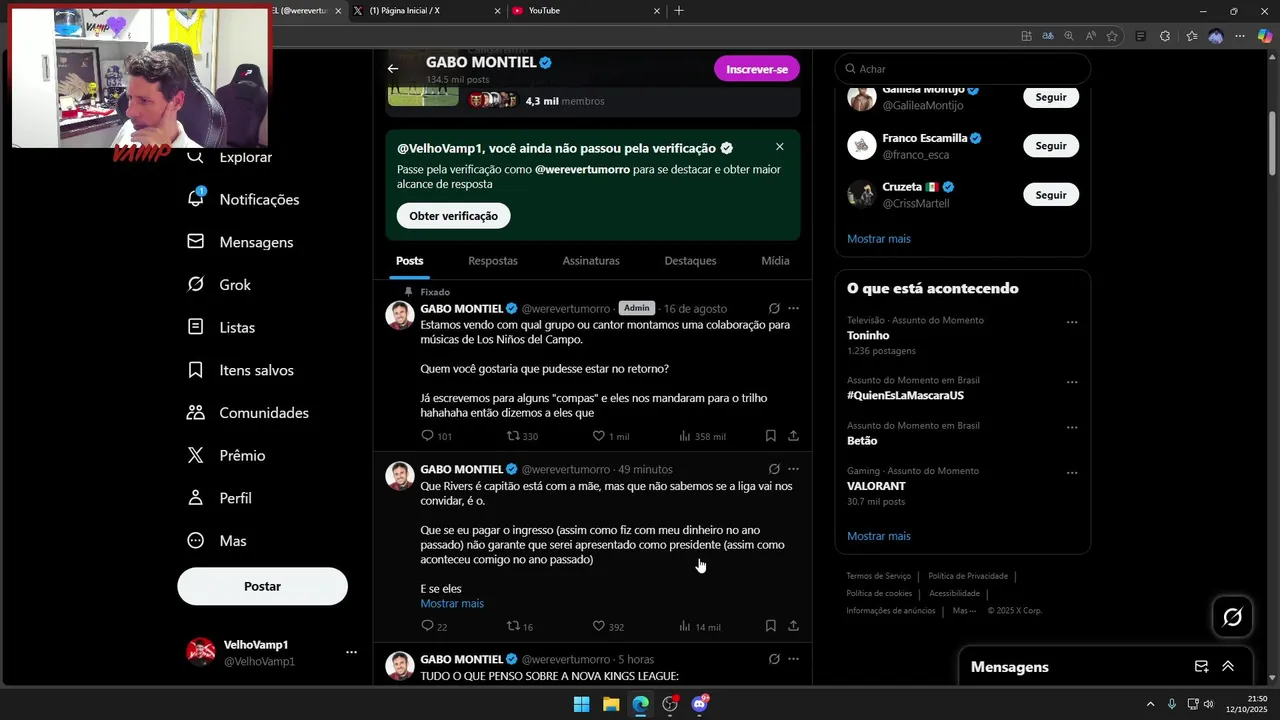Open the Termos de Serviço link

(878, 576)
